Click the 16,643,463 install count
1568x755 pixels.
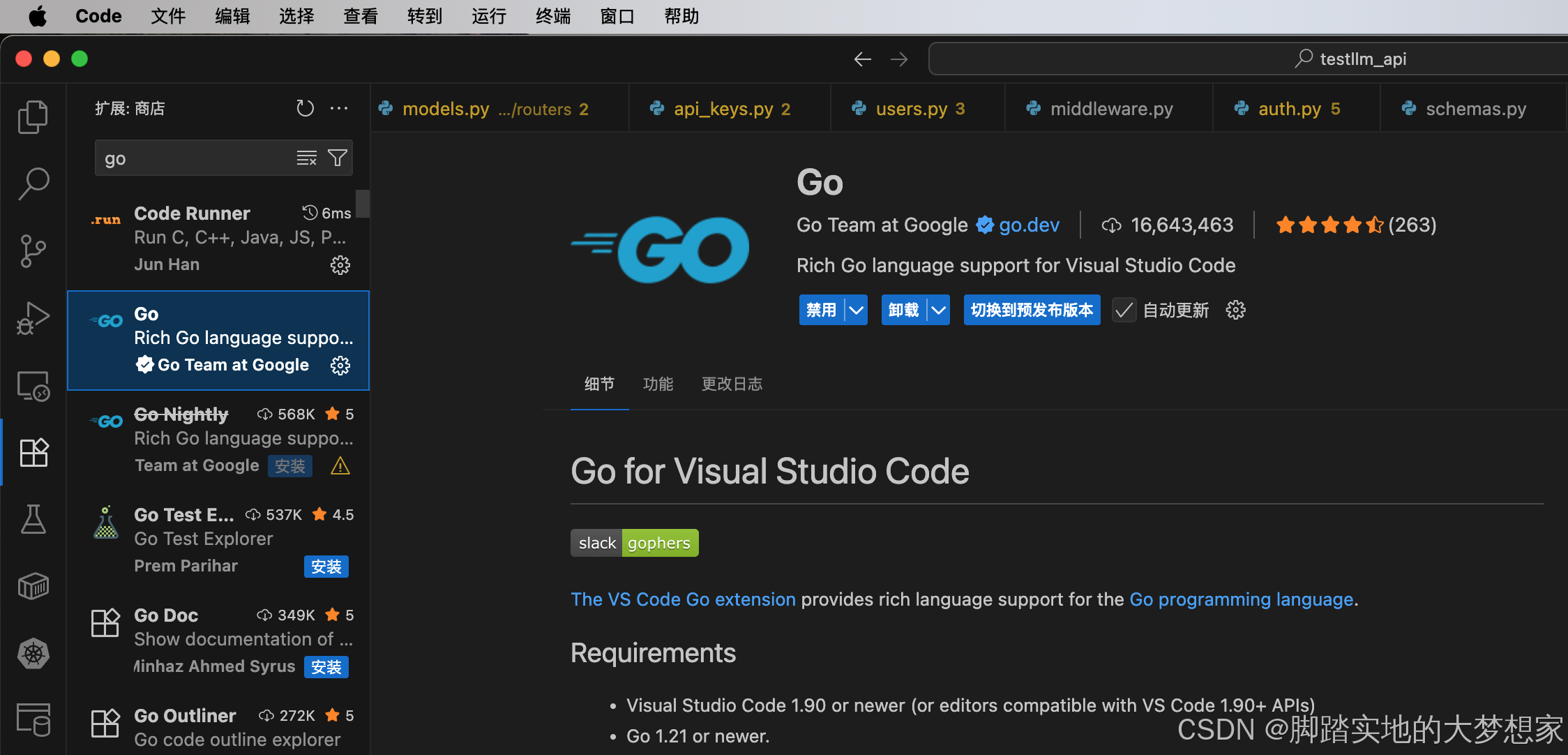coord(1168,225)
